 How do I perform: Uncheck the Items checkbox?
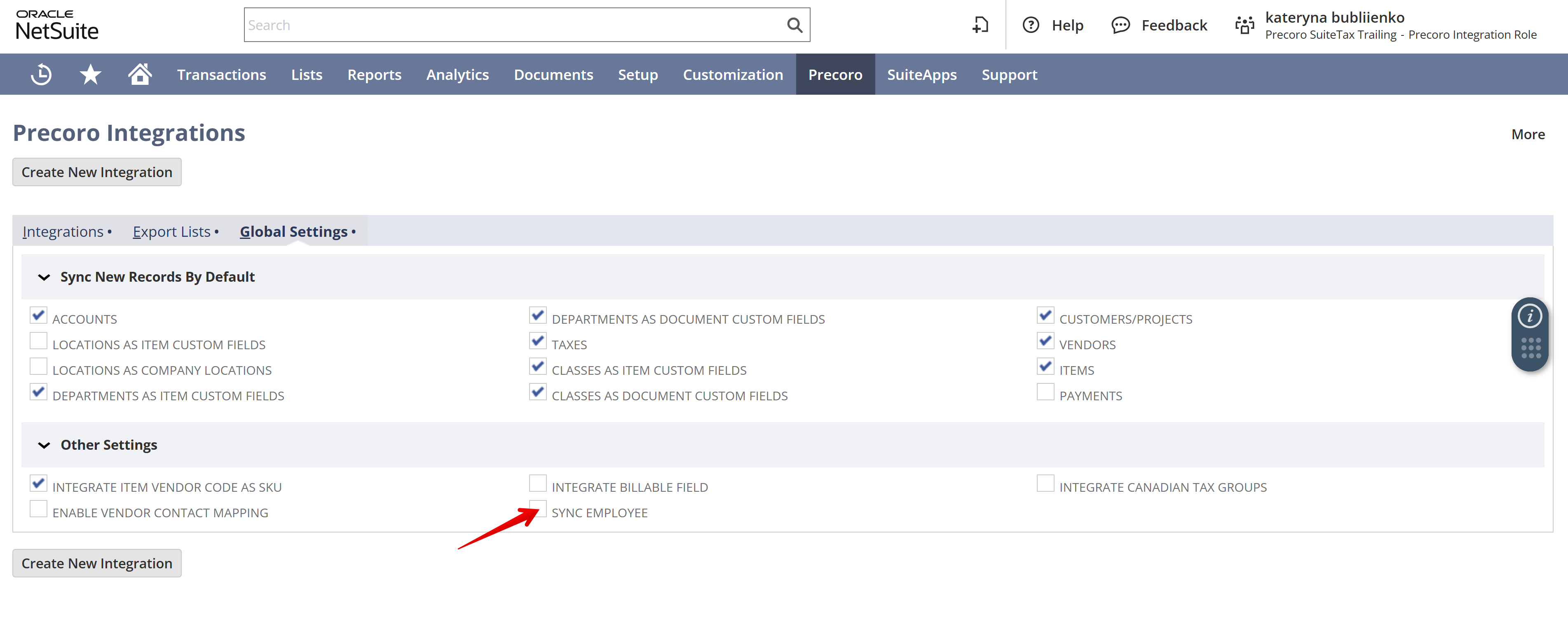pos(1045,366)
